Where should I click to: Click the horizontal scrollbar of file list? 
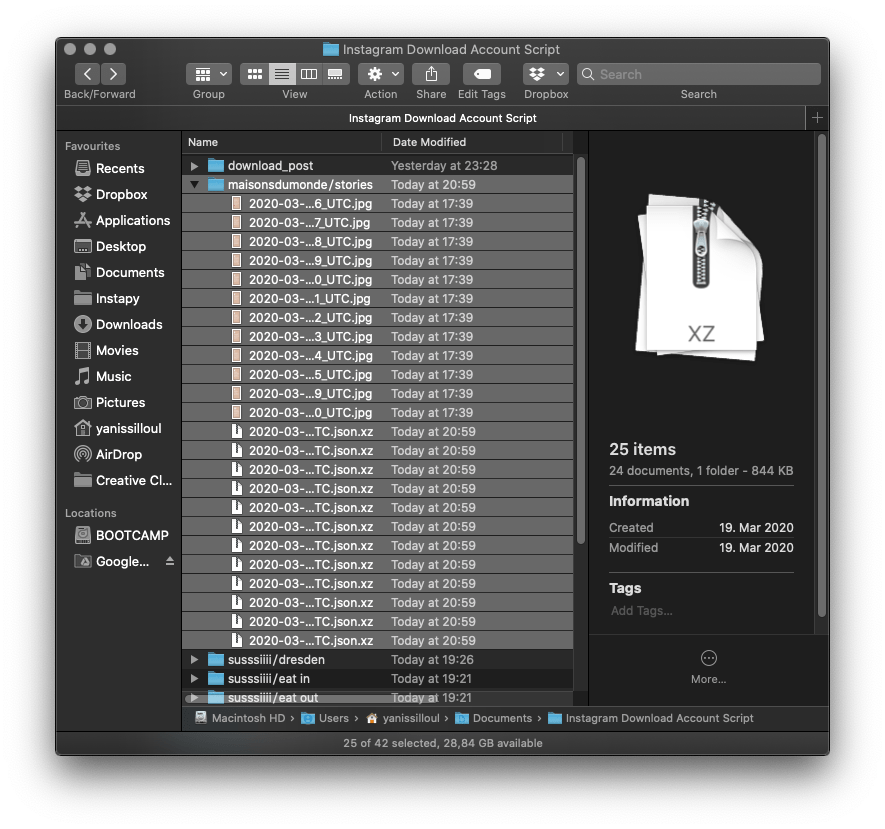[x=310, y=699]
